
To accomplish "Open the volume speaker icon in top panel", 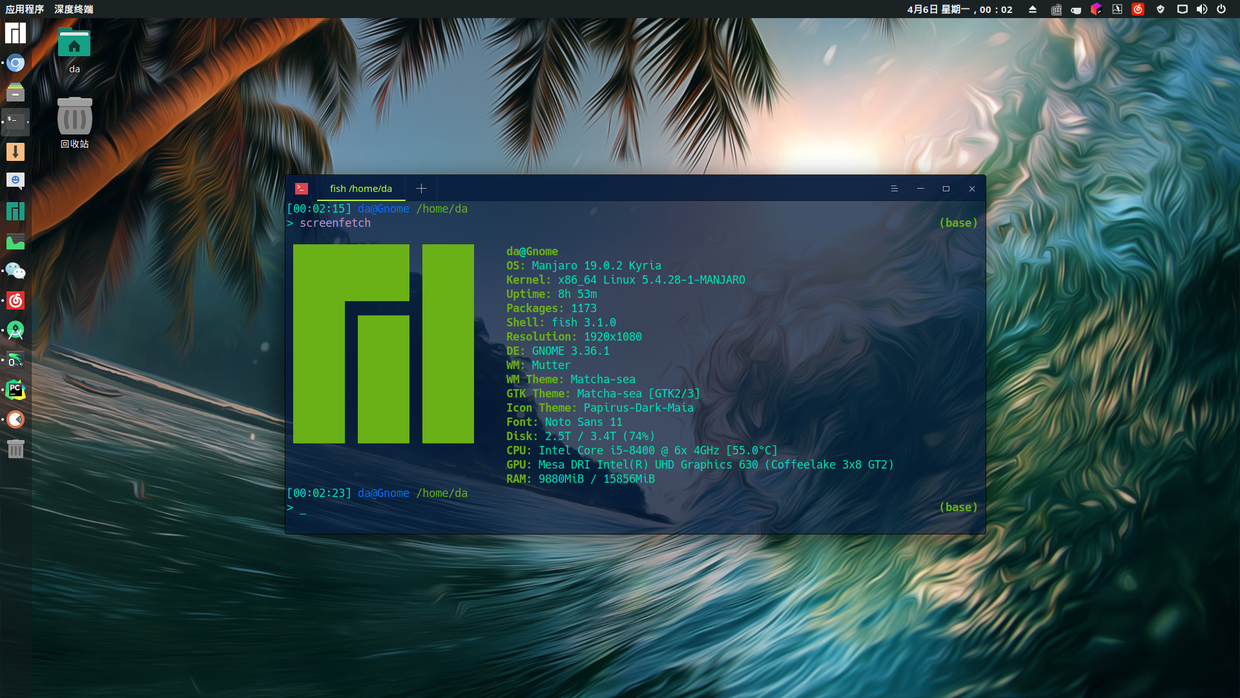I will (x=1202, y=9).
